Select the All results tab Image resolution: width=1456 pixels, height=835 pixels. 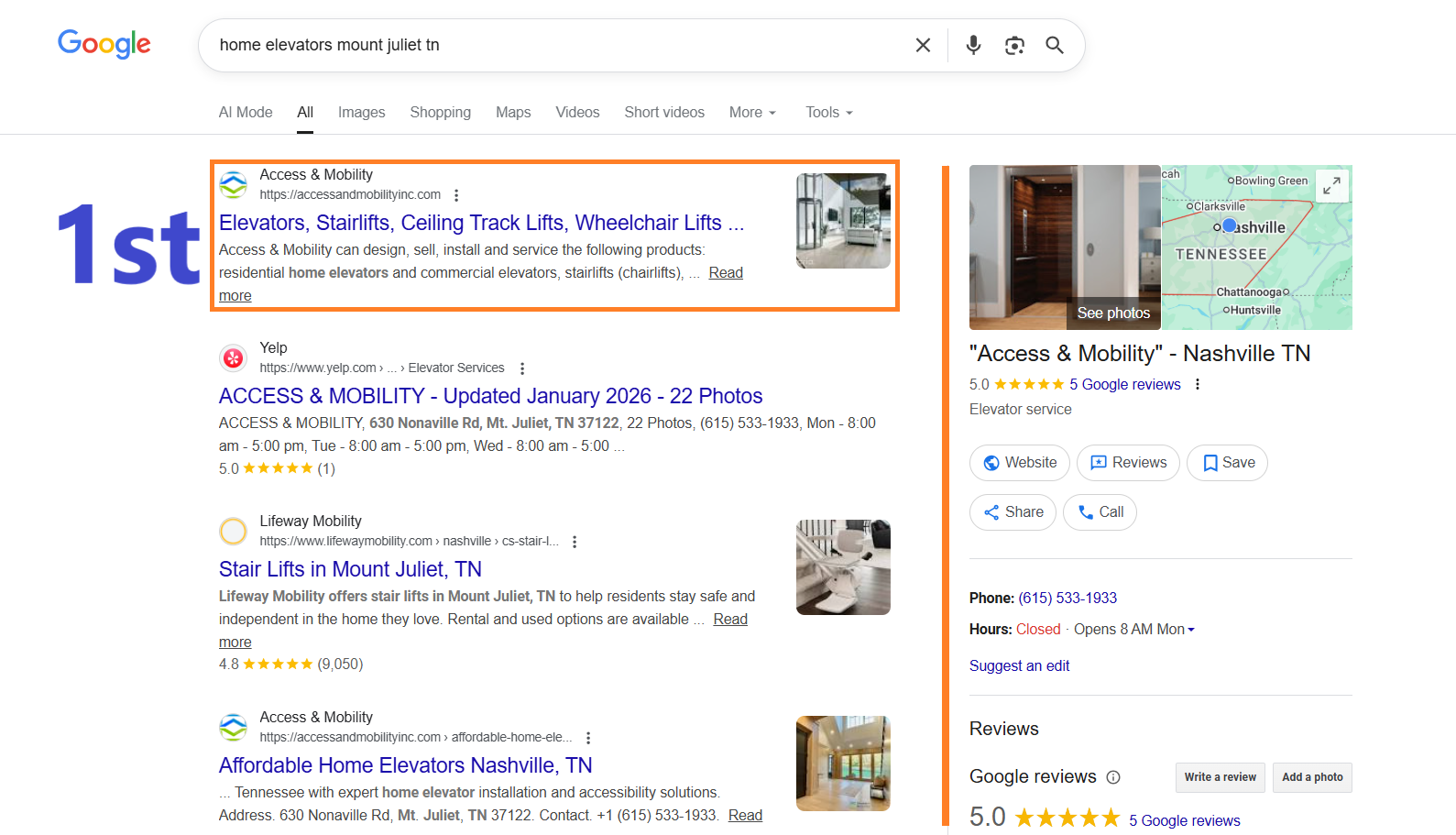[x=305, y=112]
